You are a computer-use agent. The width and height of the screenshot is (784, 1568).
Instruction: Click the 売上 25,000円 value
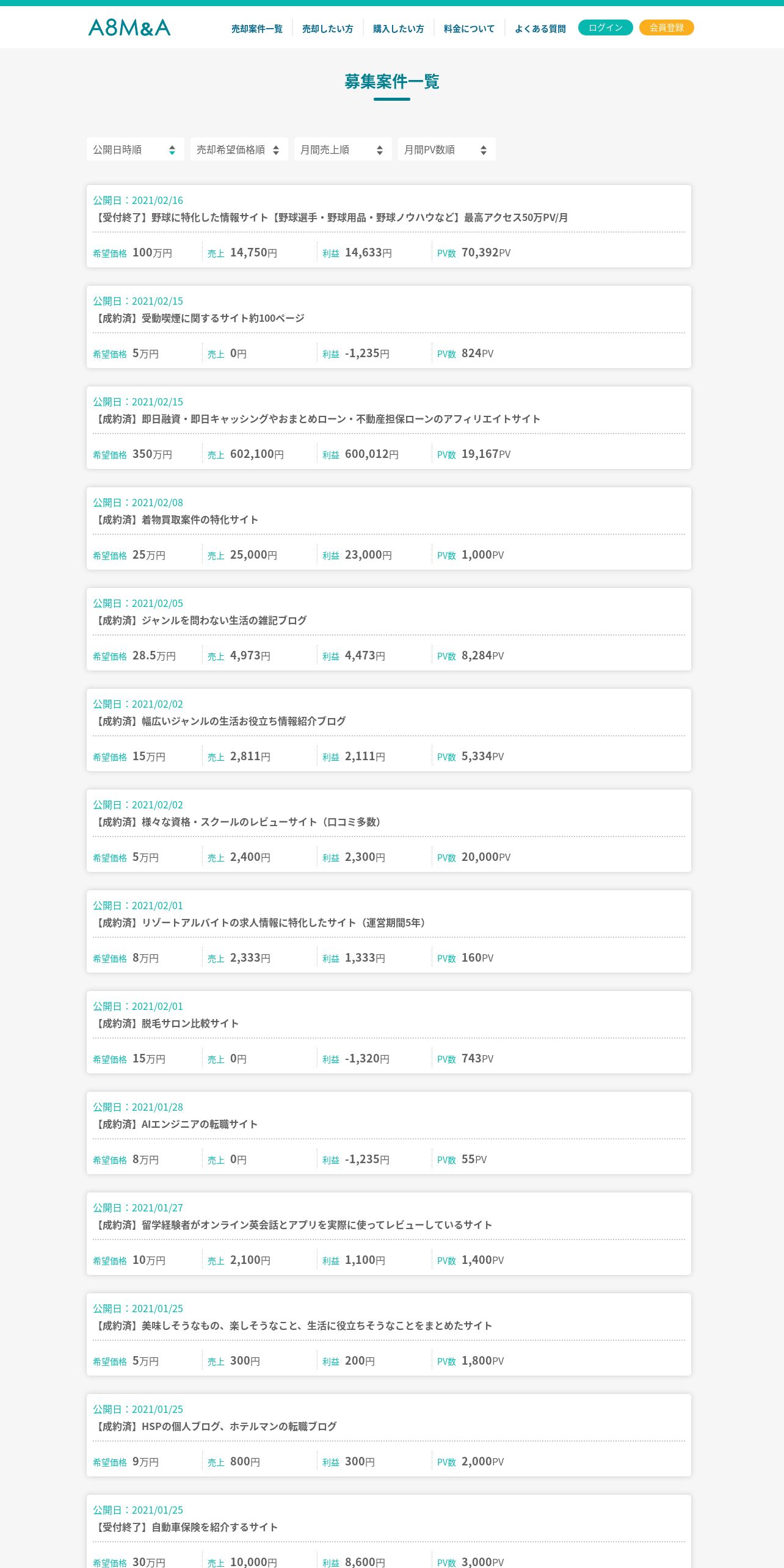point(242,555)
